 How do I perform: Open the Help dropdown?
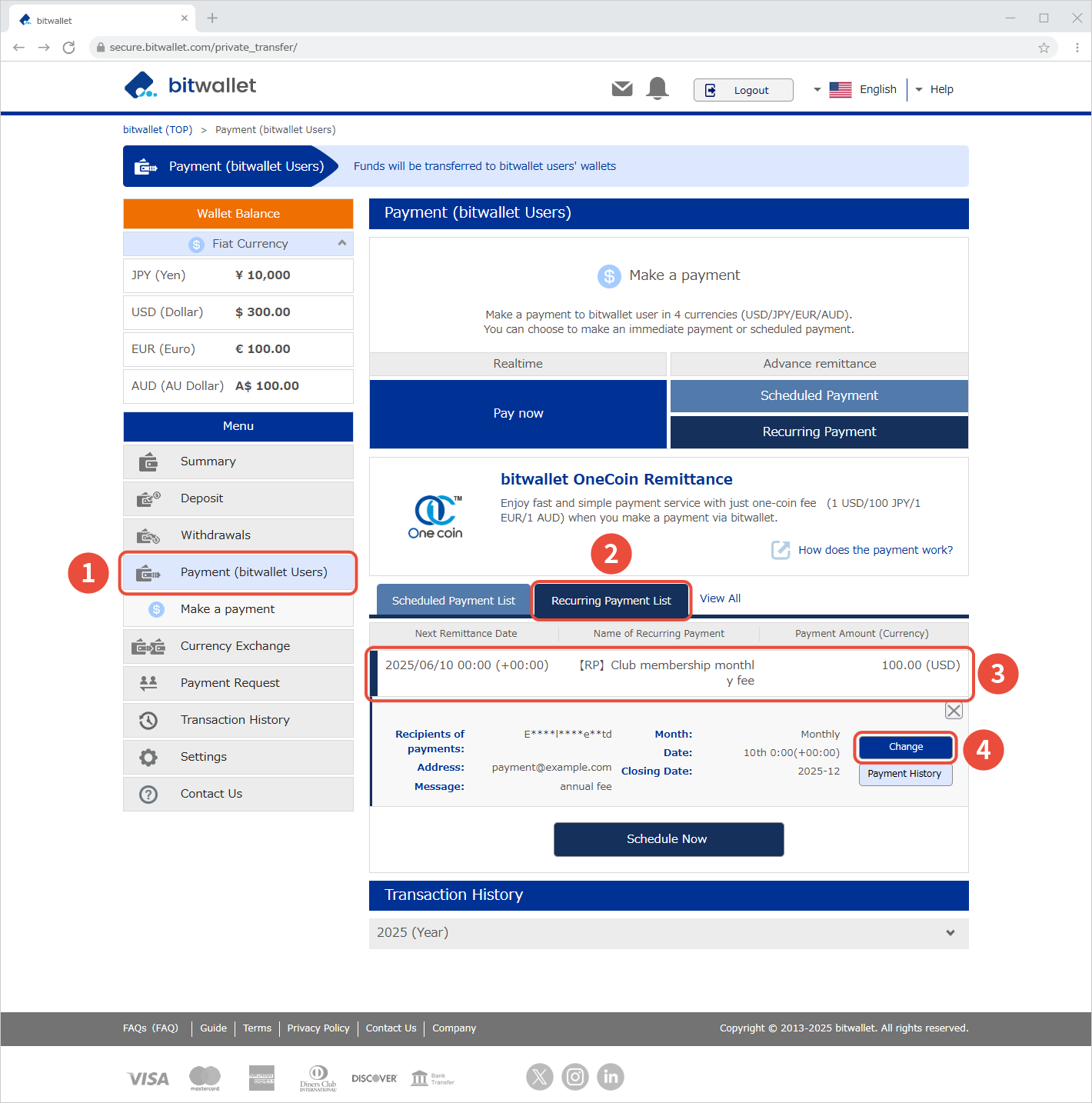click(934, 89)
